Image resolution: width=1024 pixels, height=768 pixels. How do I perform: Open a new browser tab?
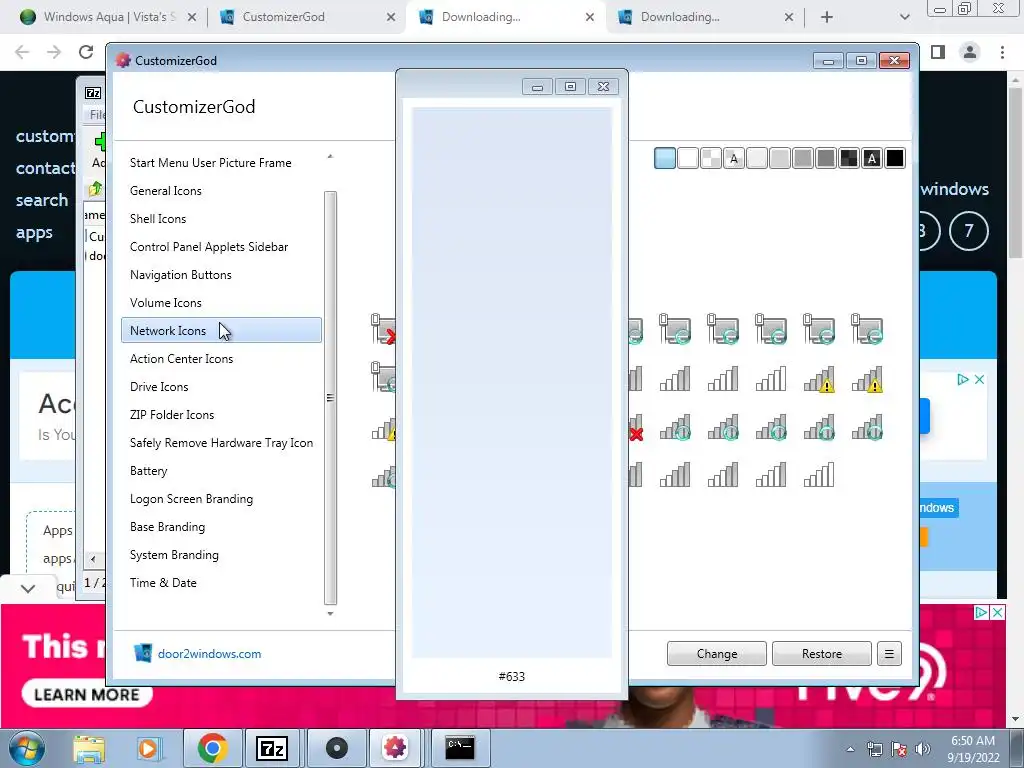pos(827,17)
